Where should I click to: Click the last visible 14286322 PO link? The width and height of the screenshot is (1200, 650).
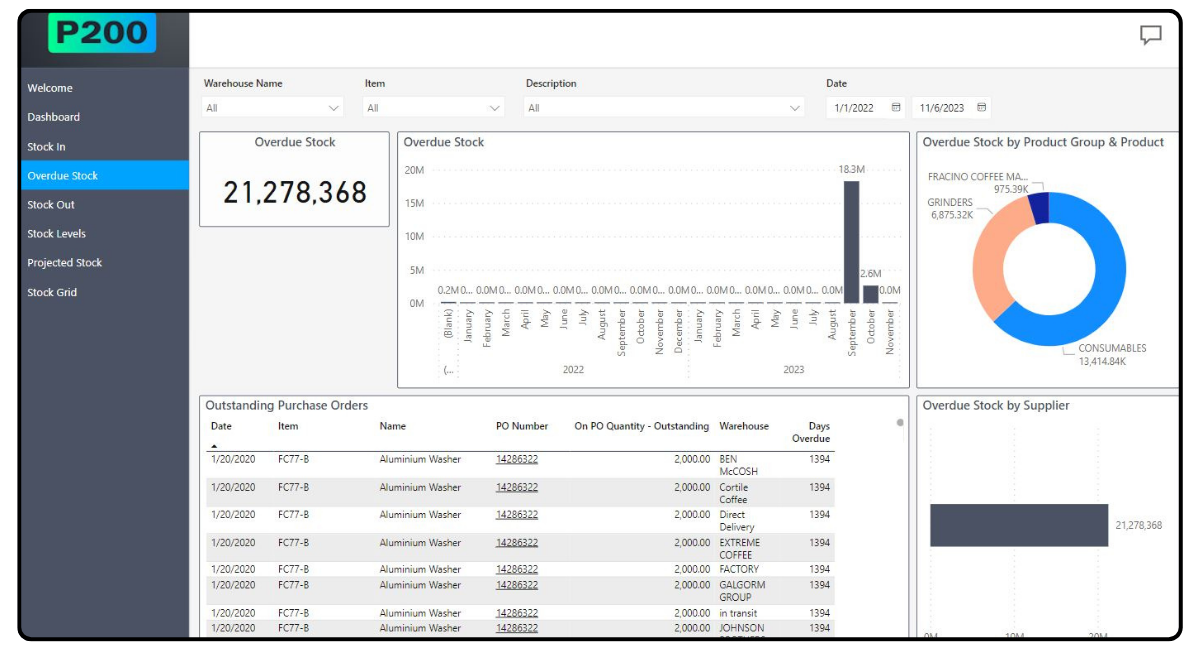[x=516, y=628]
